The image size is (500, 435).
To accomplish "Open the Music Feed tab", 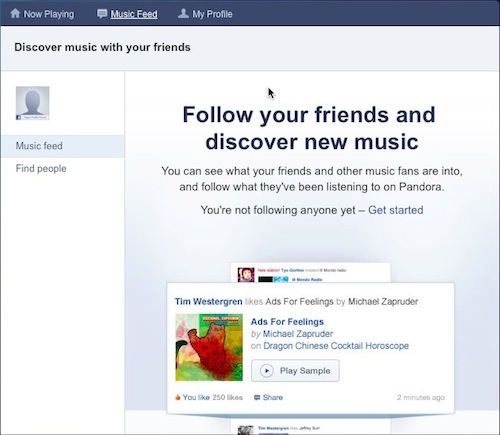I will coord(127,14).
